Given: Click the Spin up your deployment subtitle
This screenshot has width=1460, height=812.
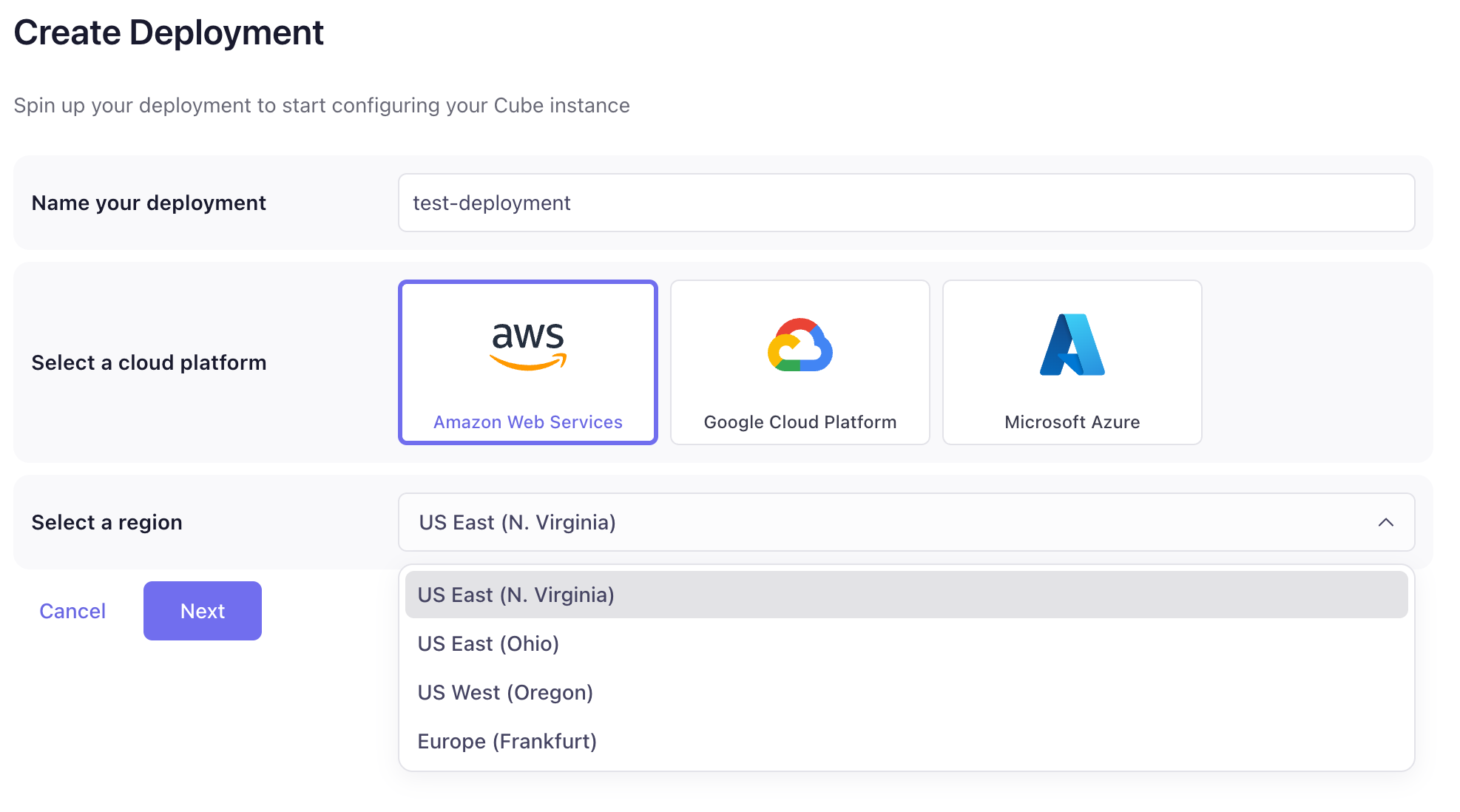Looking at the screenshot, I should pyautogui.click(x=322, y=106).
